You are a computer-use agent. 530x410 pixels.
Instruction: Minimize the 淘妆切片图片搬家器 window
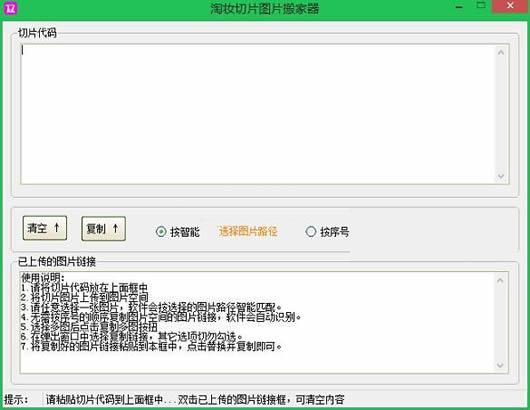459,6
